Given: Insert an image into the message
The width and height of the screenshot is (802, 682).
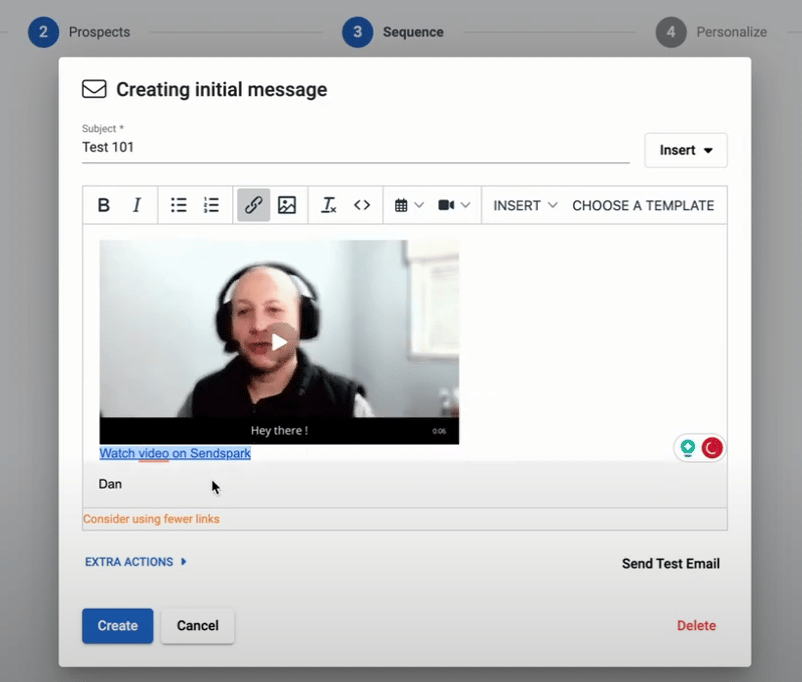Looking at the screenshot, I should tap(287, 205).
